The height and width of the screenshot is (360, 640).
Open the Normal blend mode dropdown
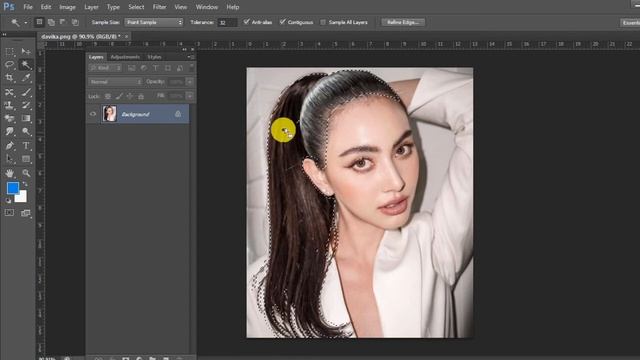pos(115,82)
